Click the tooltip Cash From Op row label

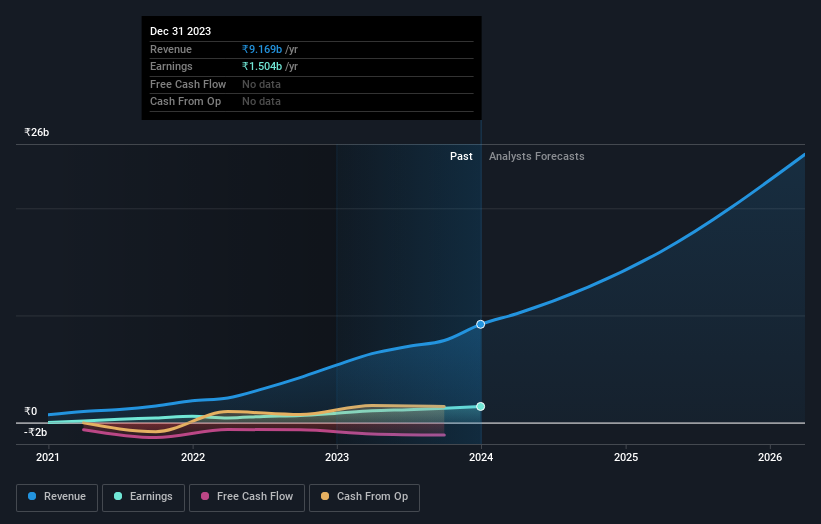(185, 102)
